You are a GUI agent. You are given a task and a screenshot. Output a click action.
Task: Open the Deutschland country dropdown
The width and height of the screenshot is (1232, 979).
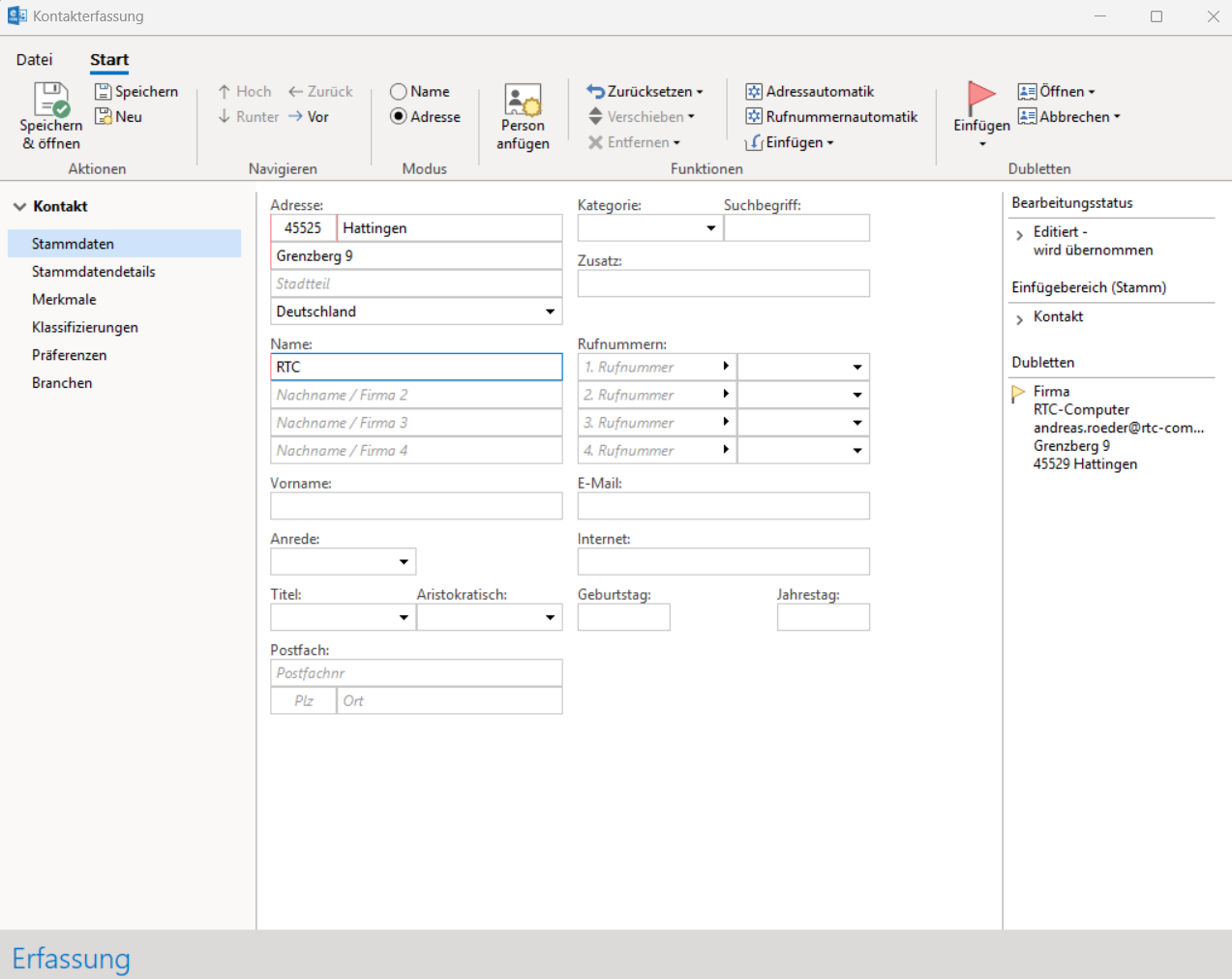550,311
